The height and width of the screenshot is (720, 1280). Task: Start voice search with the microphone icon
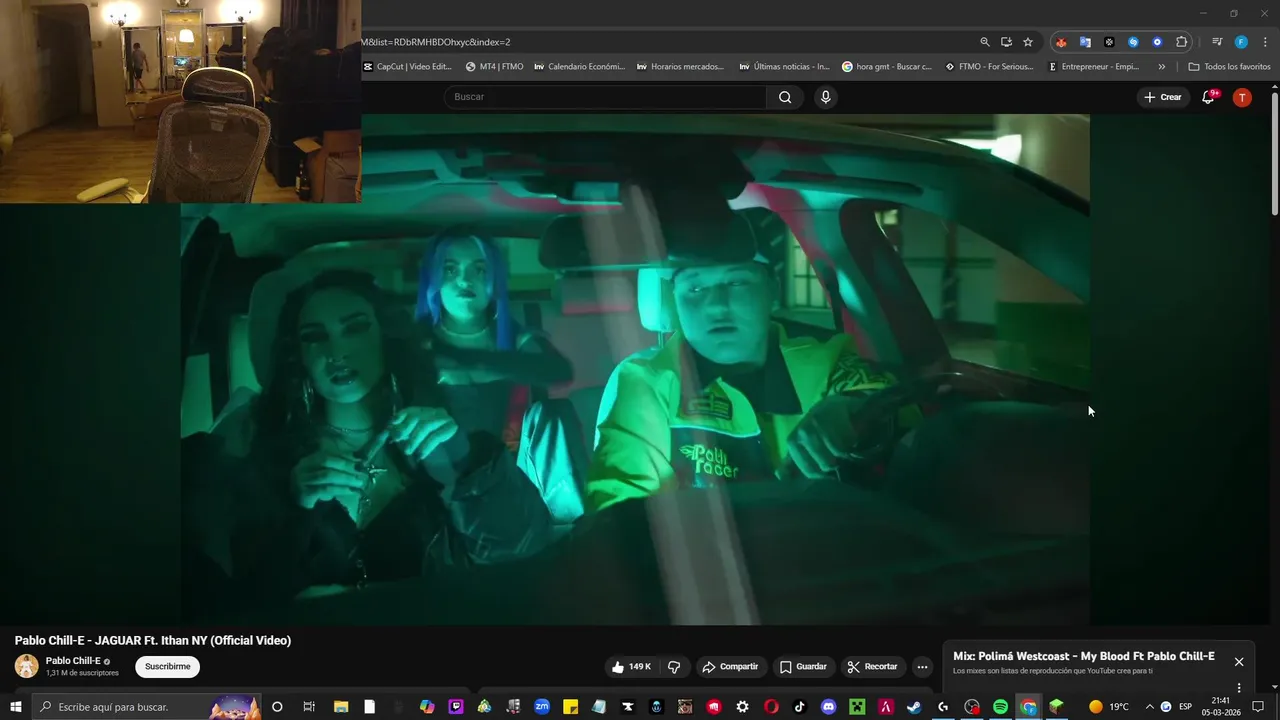click(x=825, y=97)
